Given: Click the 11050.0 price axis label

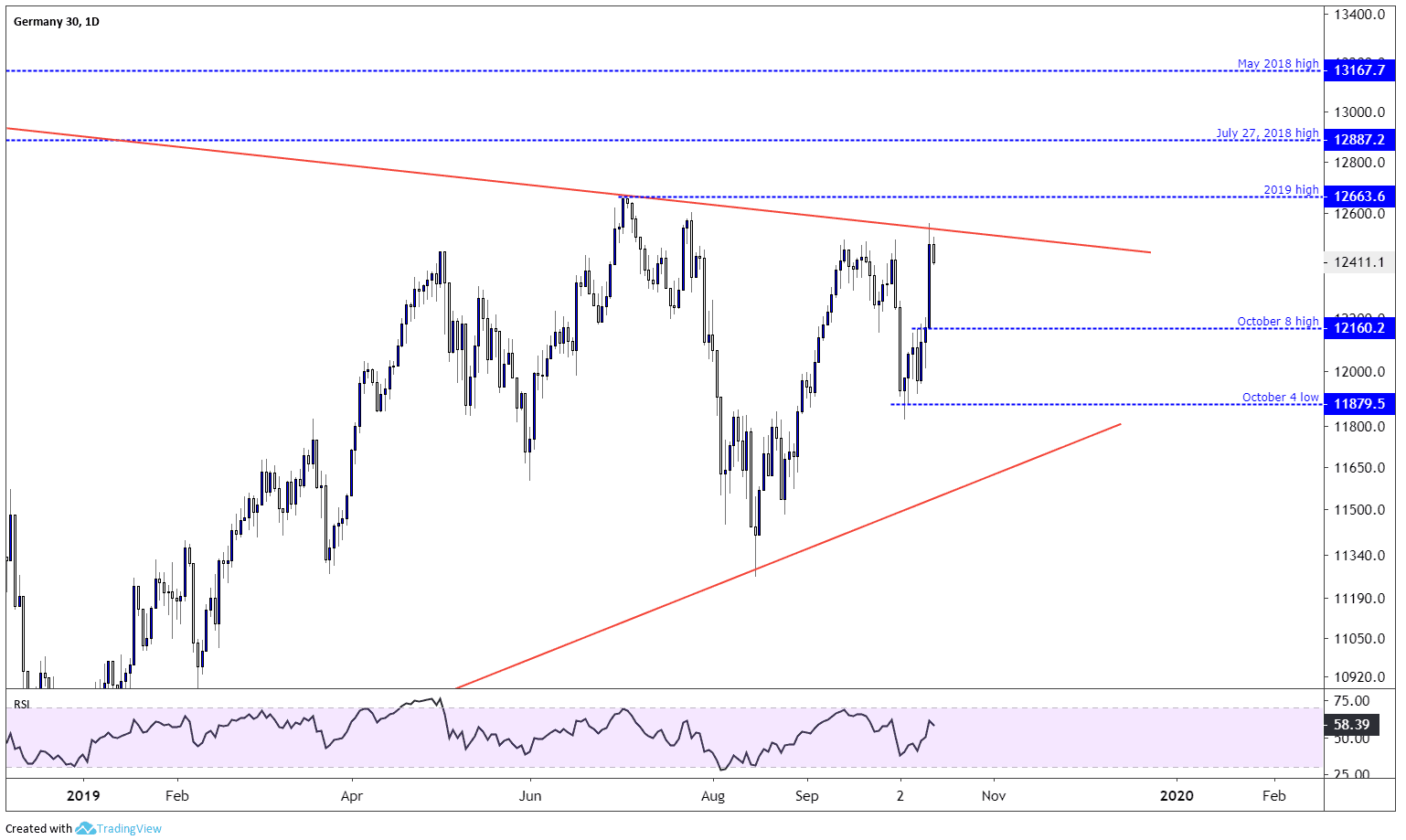Looking at the screenshot, I should [x=1359, y=639].
